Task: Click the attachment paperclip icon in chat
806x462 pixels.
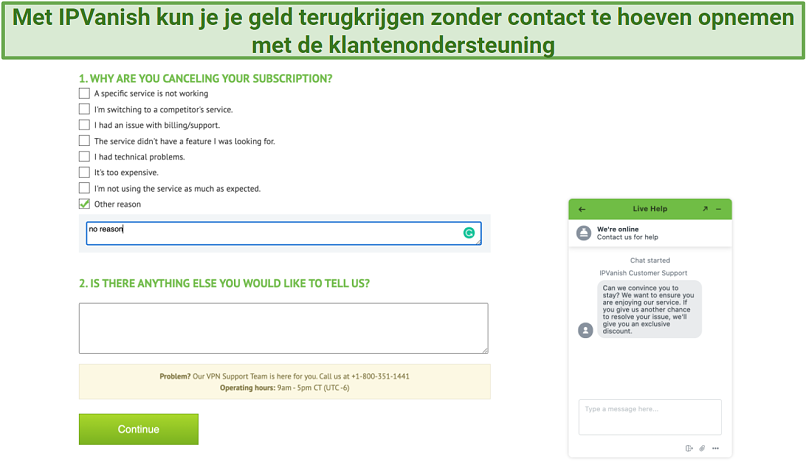Action: pos(702,448)
